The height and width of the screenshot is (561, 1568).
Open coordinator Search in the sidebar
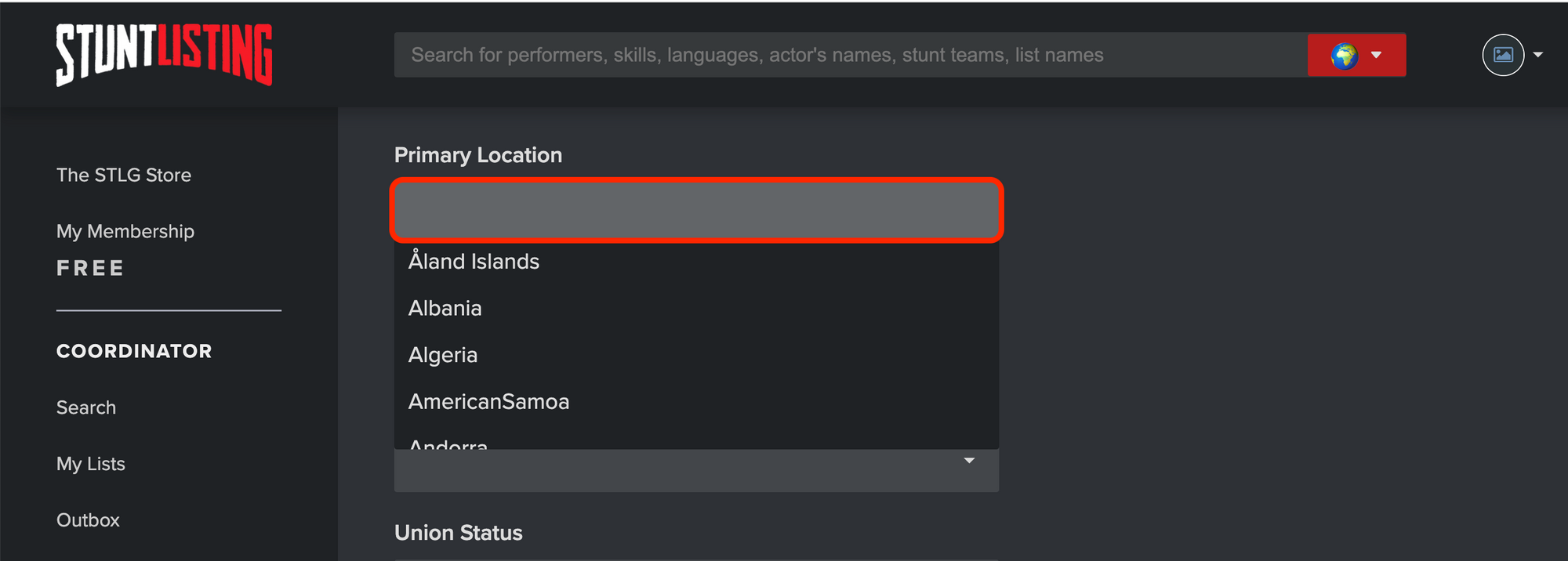(x=86, y=407)
